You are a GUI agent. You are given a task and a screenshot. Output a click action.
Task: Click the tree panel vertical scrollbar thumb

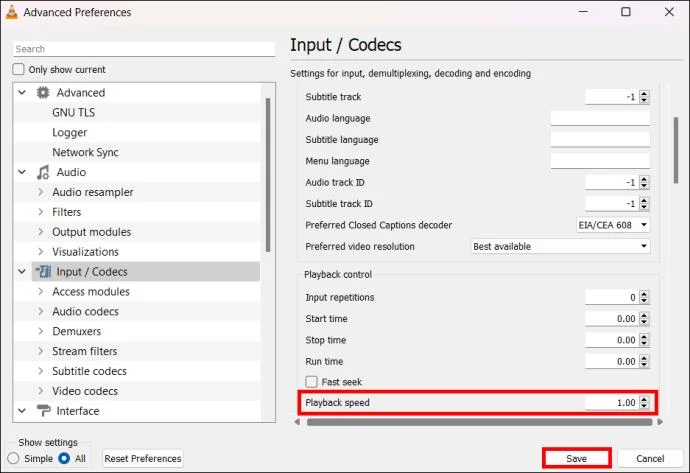(x=268, y=175)
